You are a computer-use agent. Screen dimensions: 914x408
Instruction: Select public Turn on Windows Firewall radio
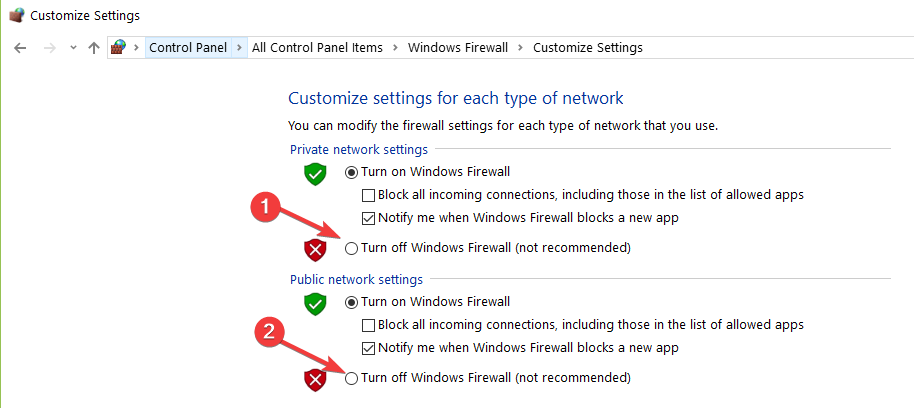[351, 302]
